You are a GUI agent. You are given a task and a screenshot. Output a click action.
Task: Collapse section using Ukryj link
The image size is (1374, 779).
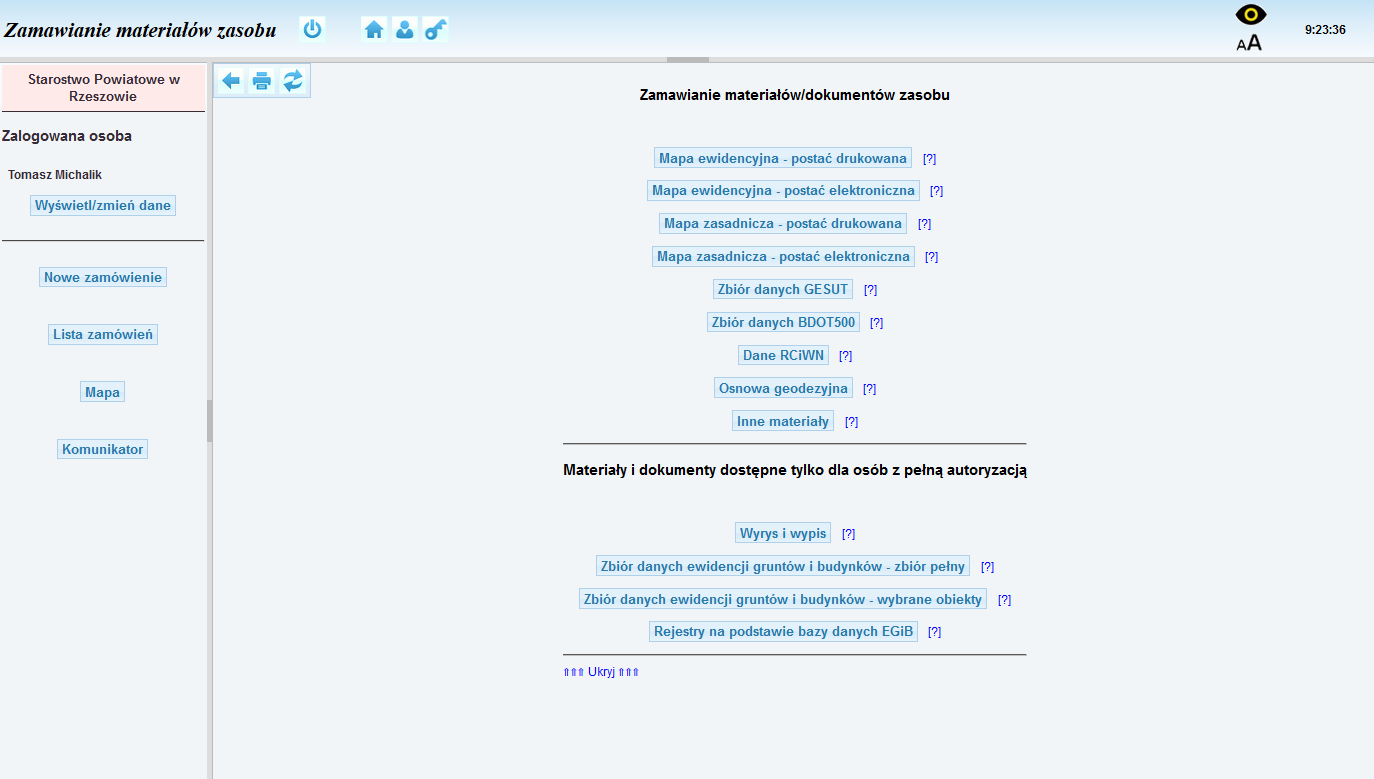coord(601,672)
